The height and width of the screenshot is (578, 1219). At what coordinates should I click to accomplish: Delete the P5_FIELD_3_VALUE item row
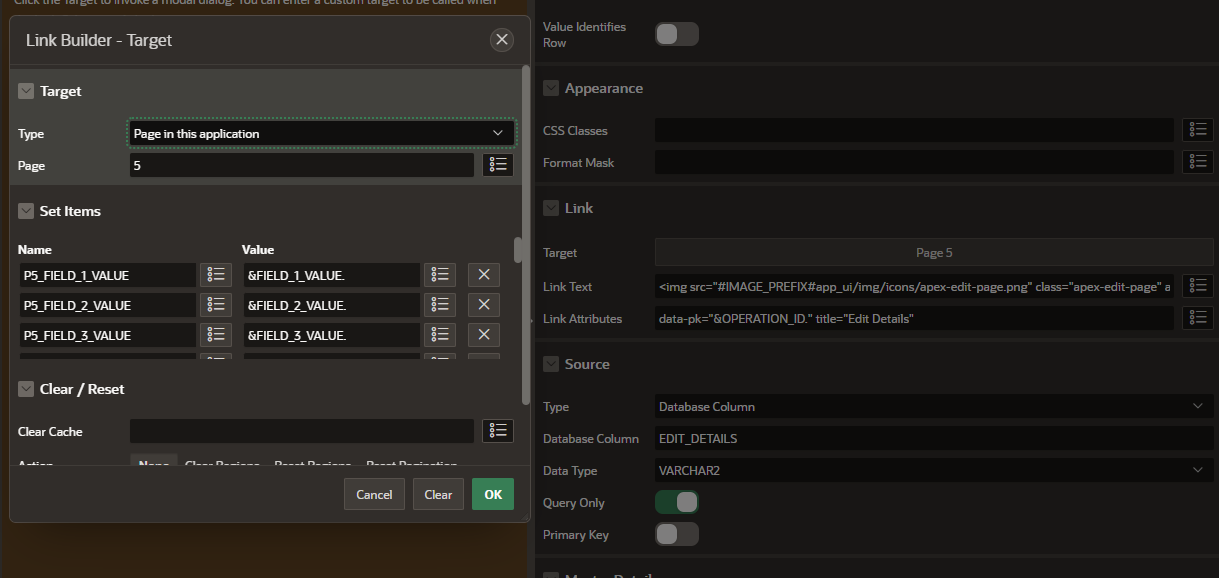tap(483, 335)
